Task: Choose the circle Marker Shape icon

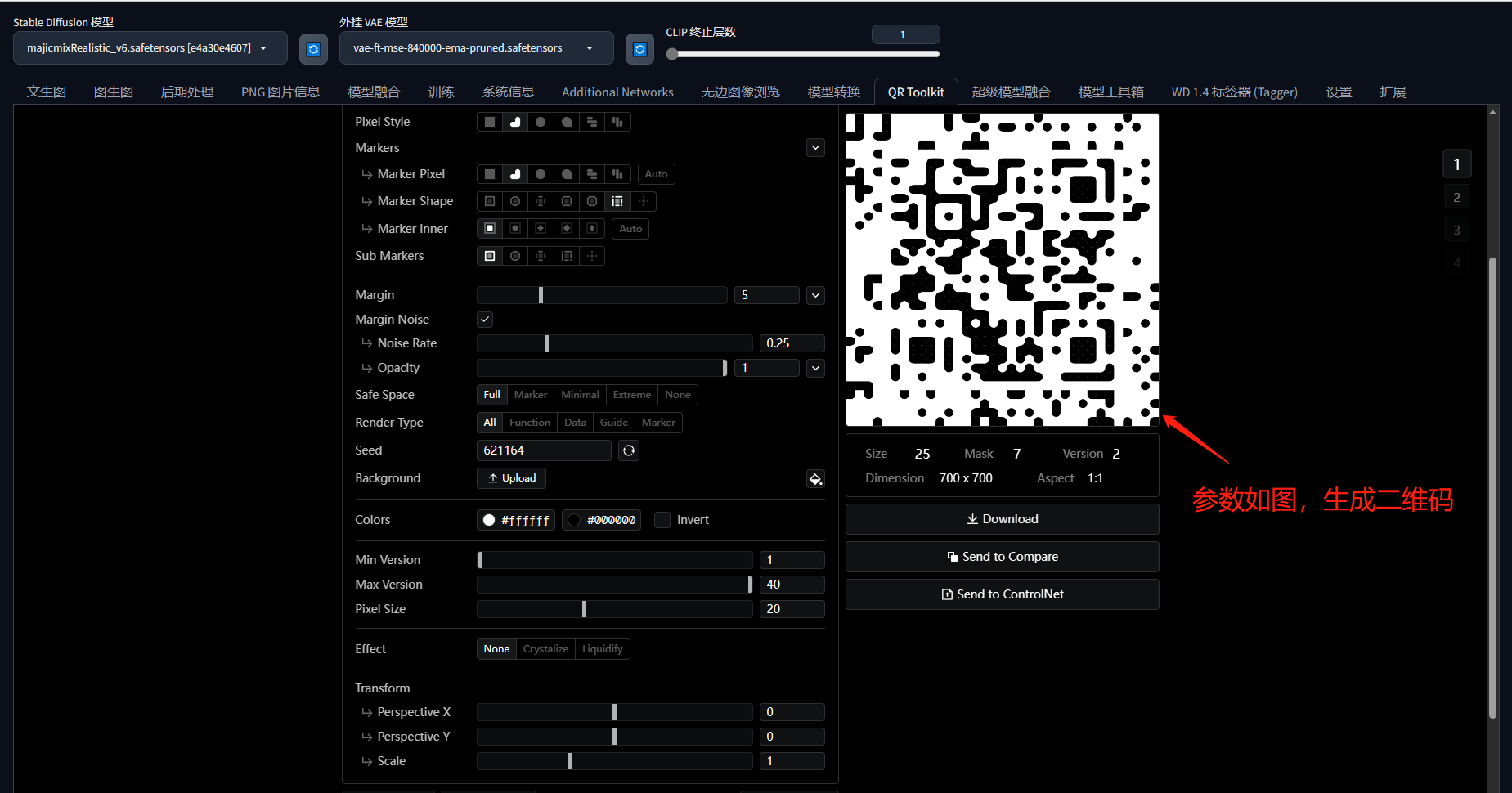Action: 515,201
